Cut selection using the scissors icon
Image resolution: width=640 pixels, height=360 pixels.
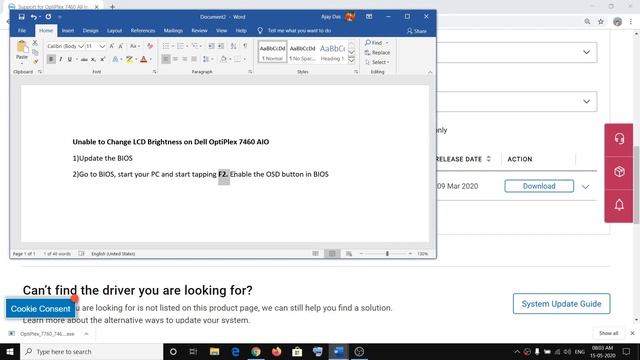click(35, 43)
